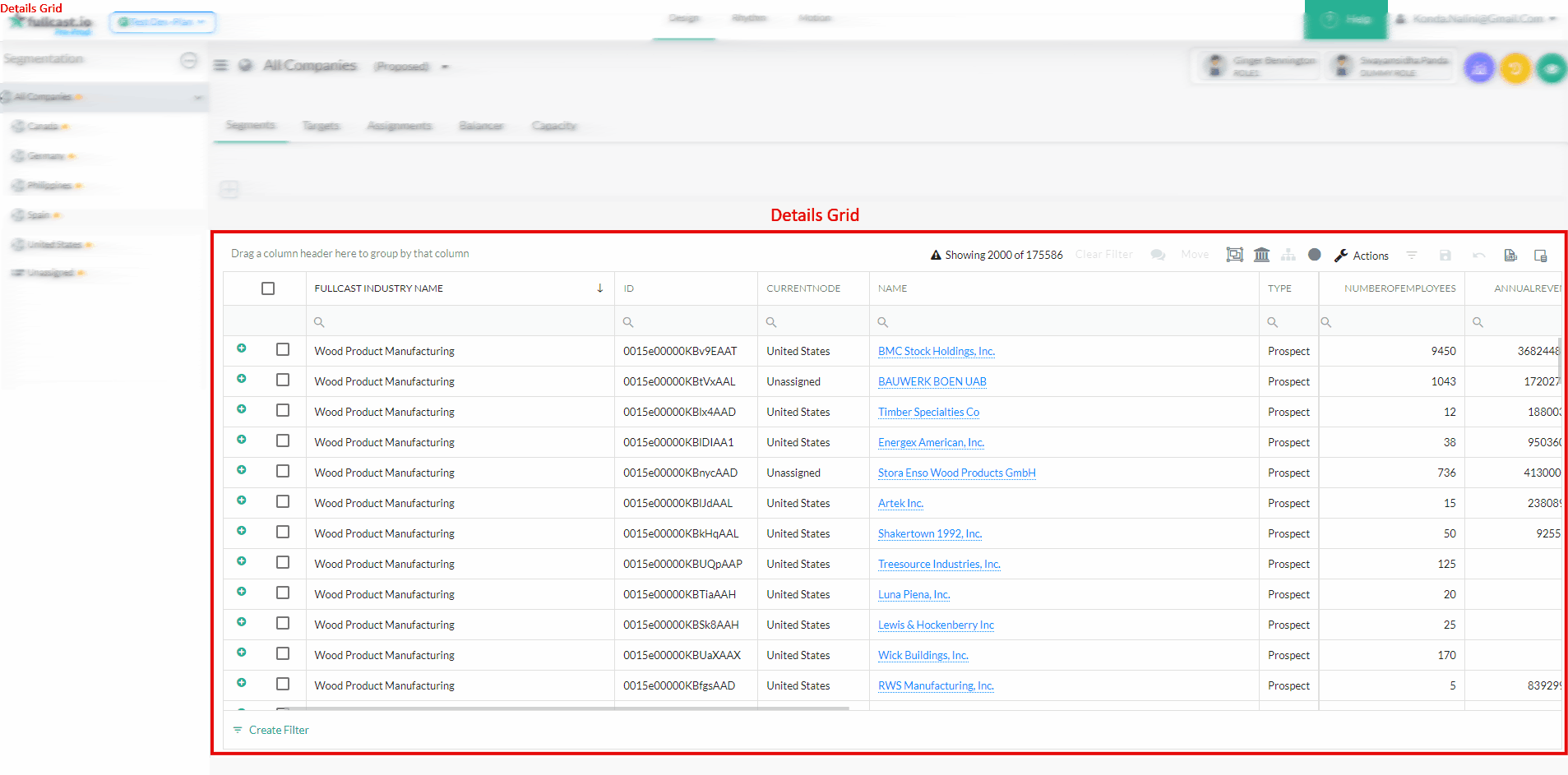Click the comments bubble icon
1568x775 pixels.
[x=1158, y=255]
